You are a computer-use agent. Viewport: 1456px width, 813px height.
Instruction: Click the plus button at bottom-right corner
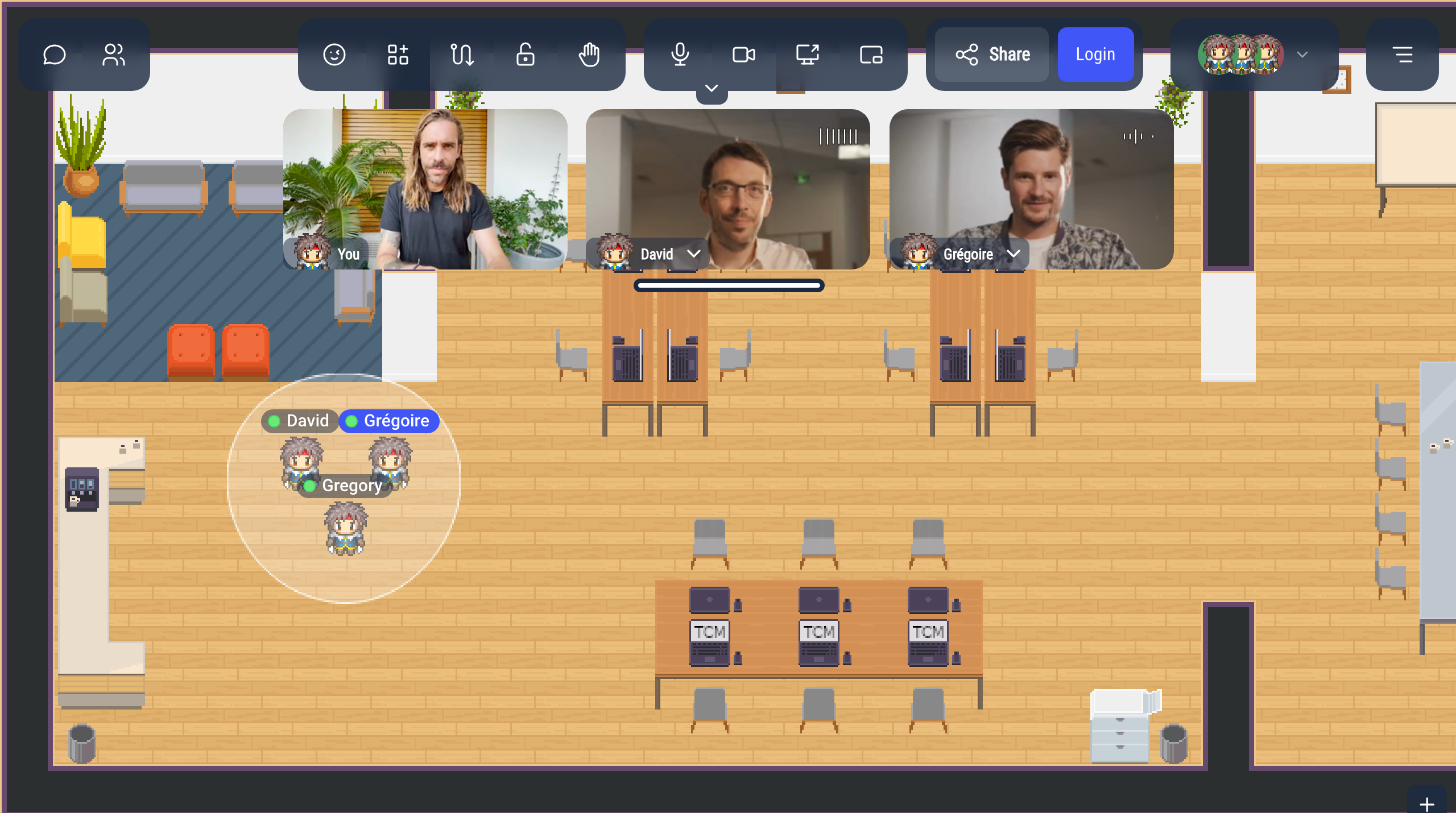[x=1426, y=804]
